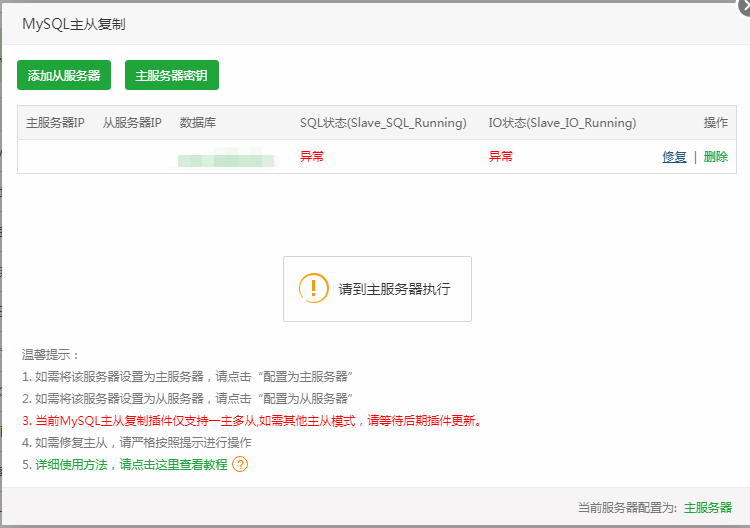Click tip 1 about 配置为主服务器

click(x=187, y=377)
